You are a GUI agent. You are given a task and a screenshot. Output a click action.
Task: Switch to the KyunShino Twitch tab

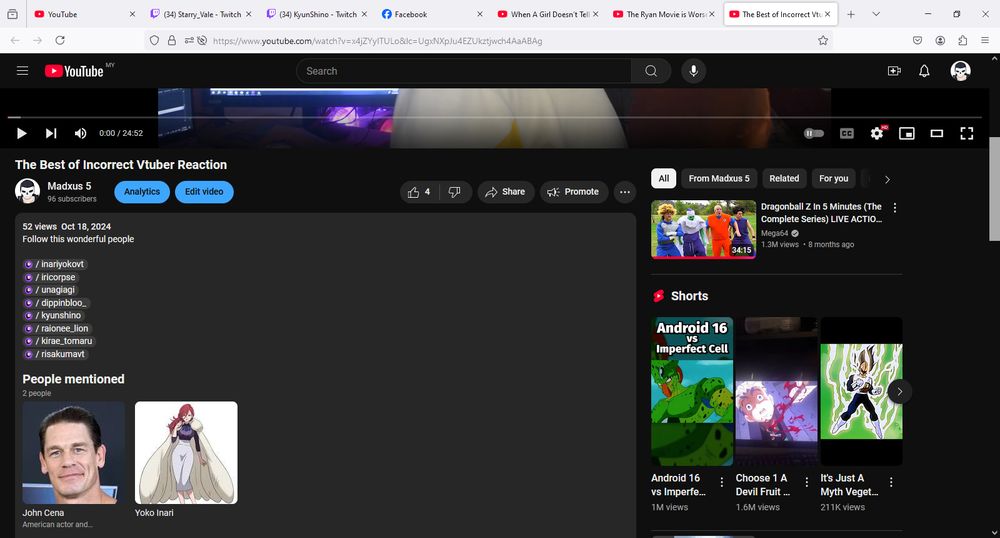[x=316, y=14]
